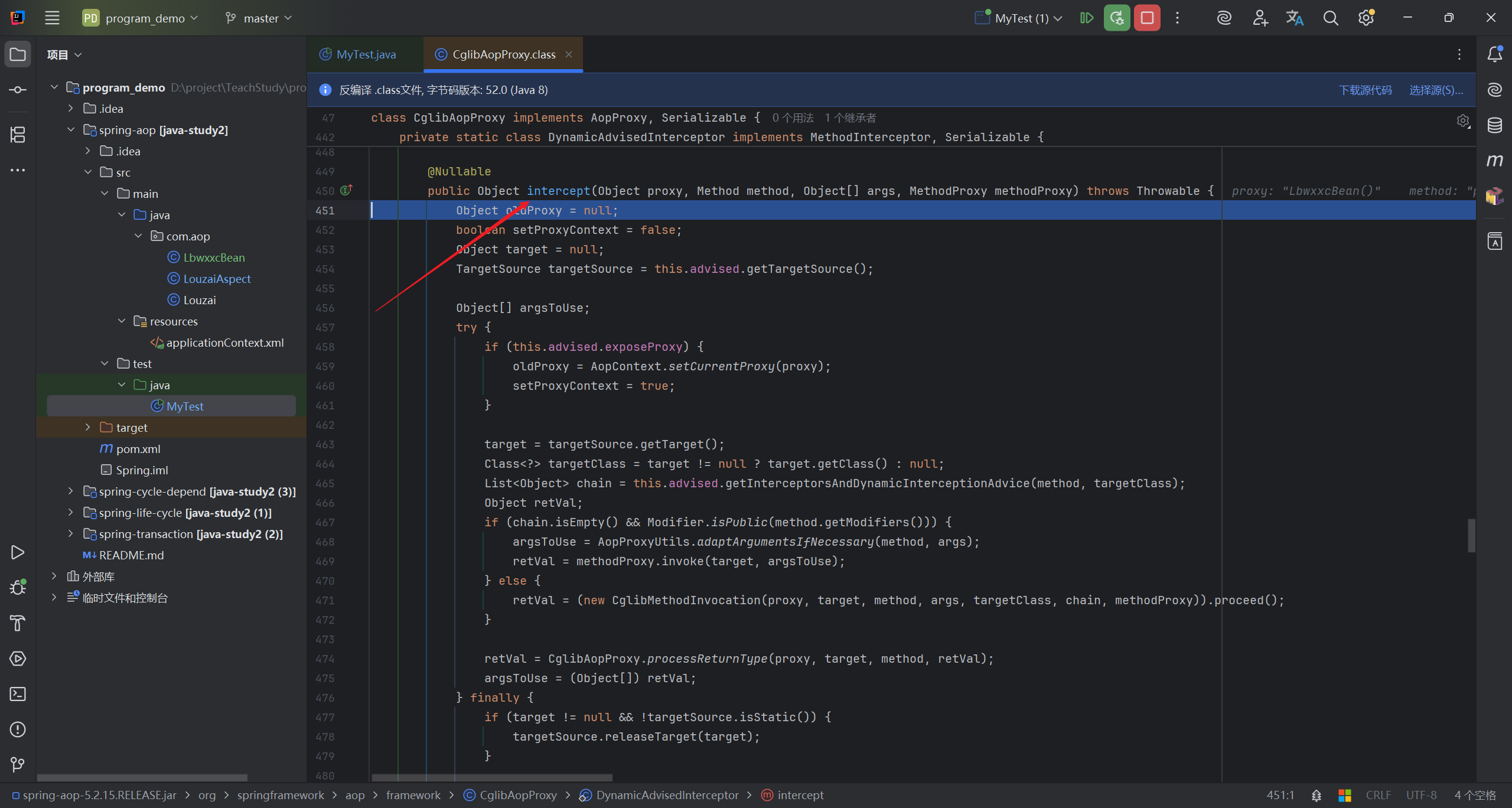Screen dimensions: 1512x808
Task: Switch to the MyTest.java tab
Action: [x=365, y=54]
